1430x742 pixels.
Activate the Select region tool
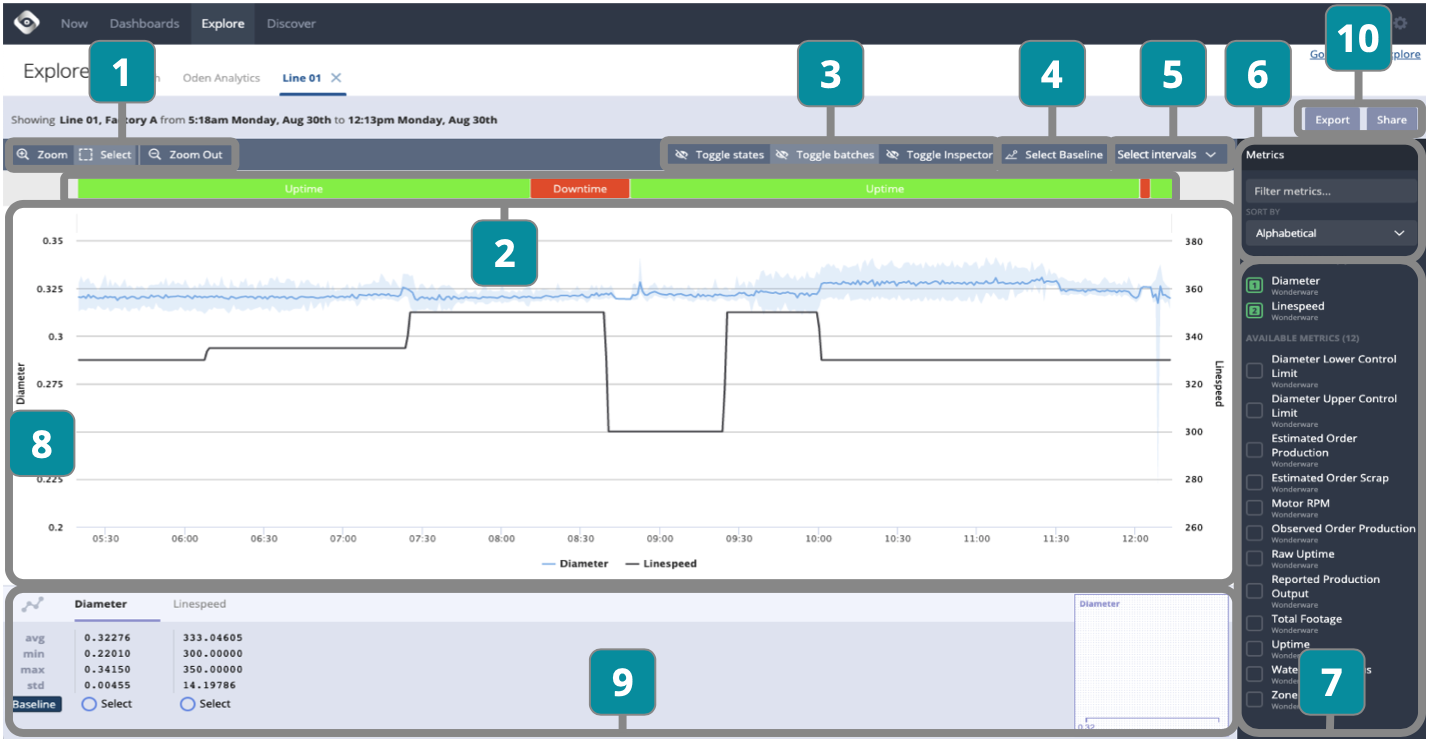click(106, 155)
